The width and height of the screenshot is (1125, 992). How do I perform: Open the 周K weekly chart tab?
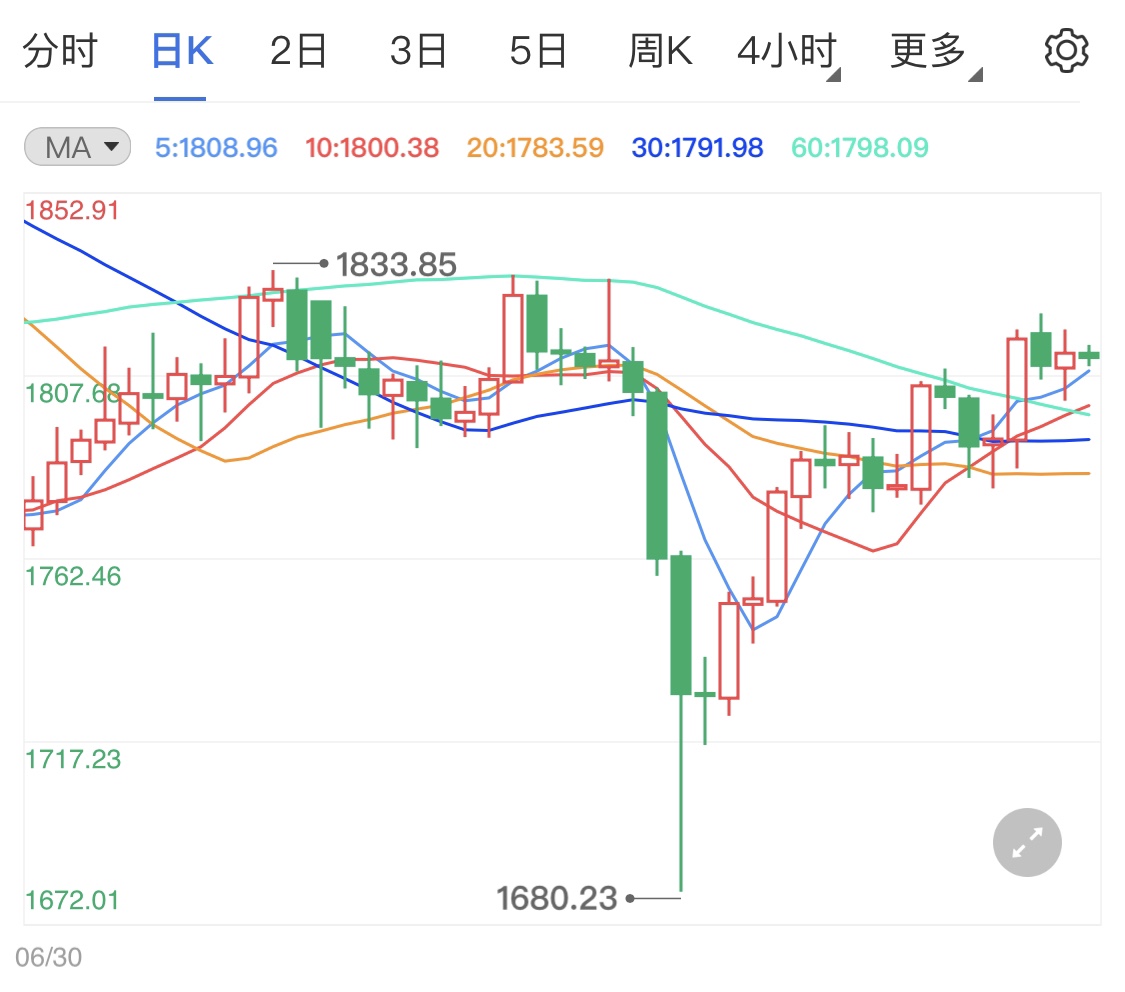point(661,50)
